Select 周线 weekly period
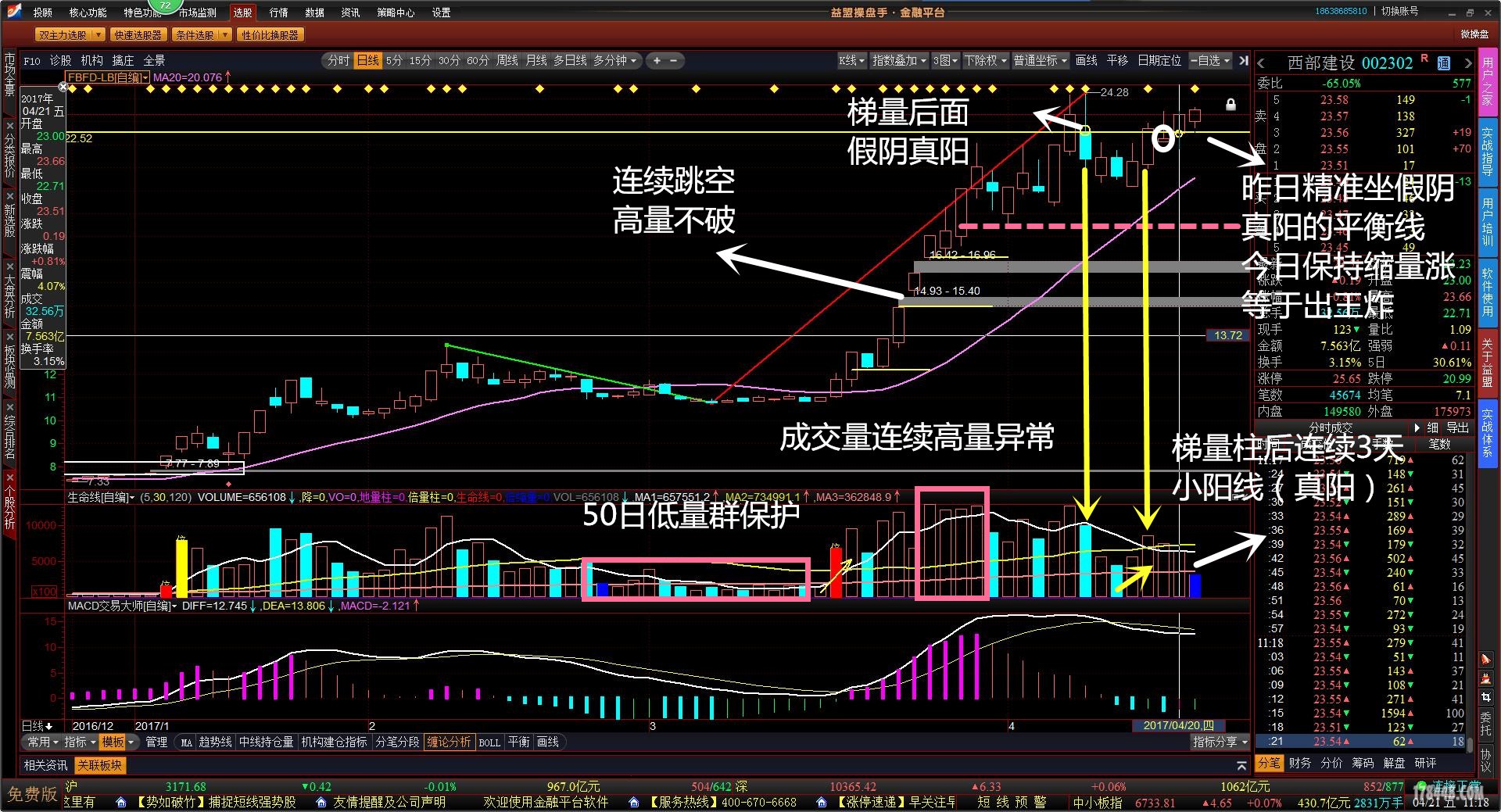 pos(507,60)
